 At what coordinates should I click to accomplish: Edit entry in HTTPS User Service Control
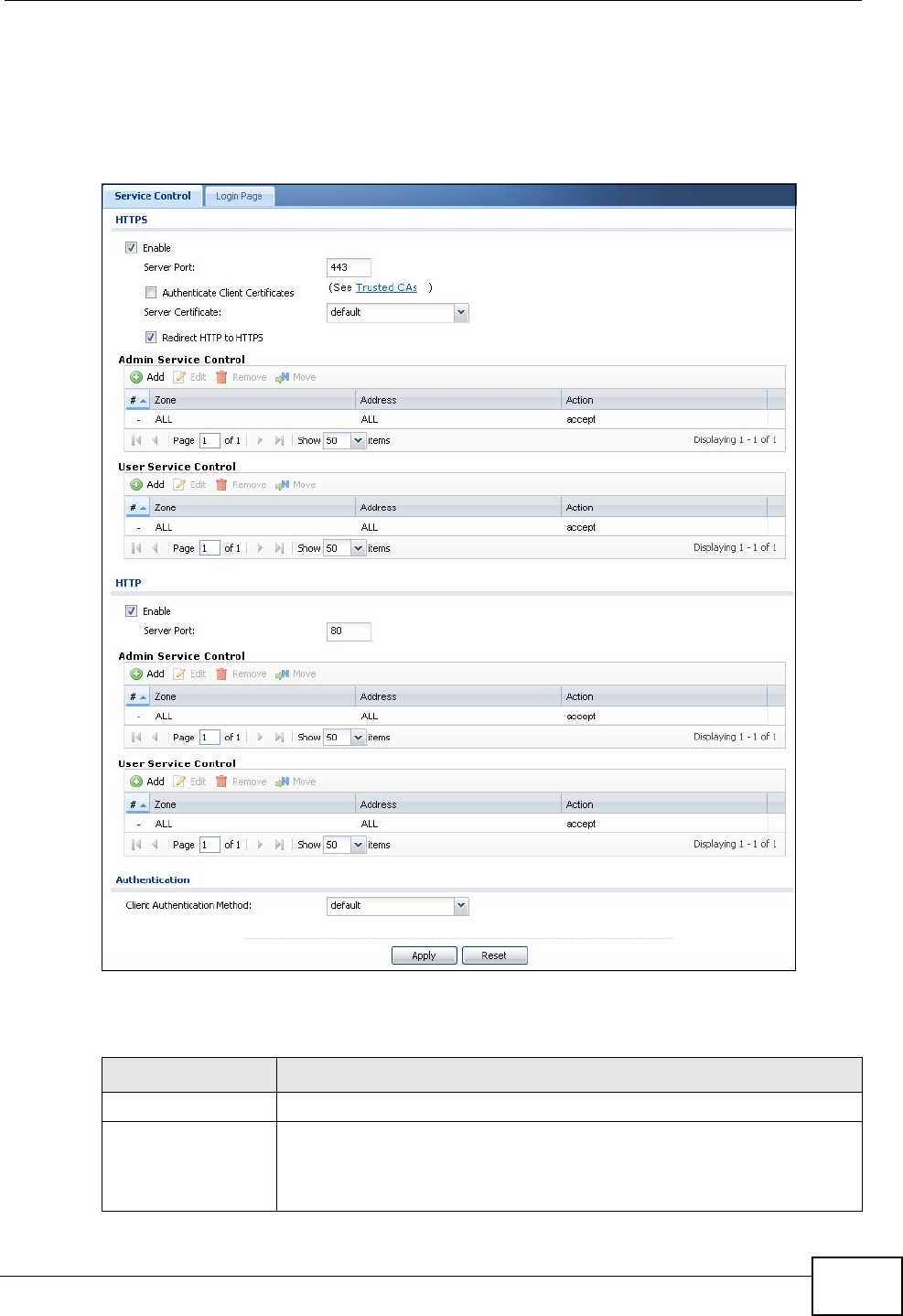(x=190, y=485)
